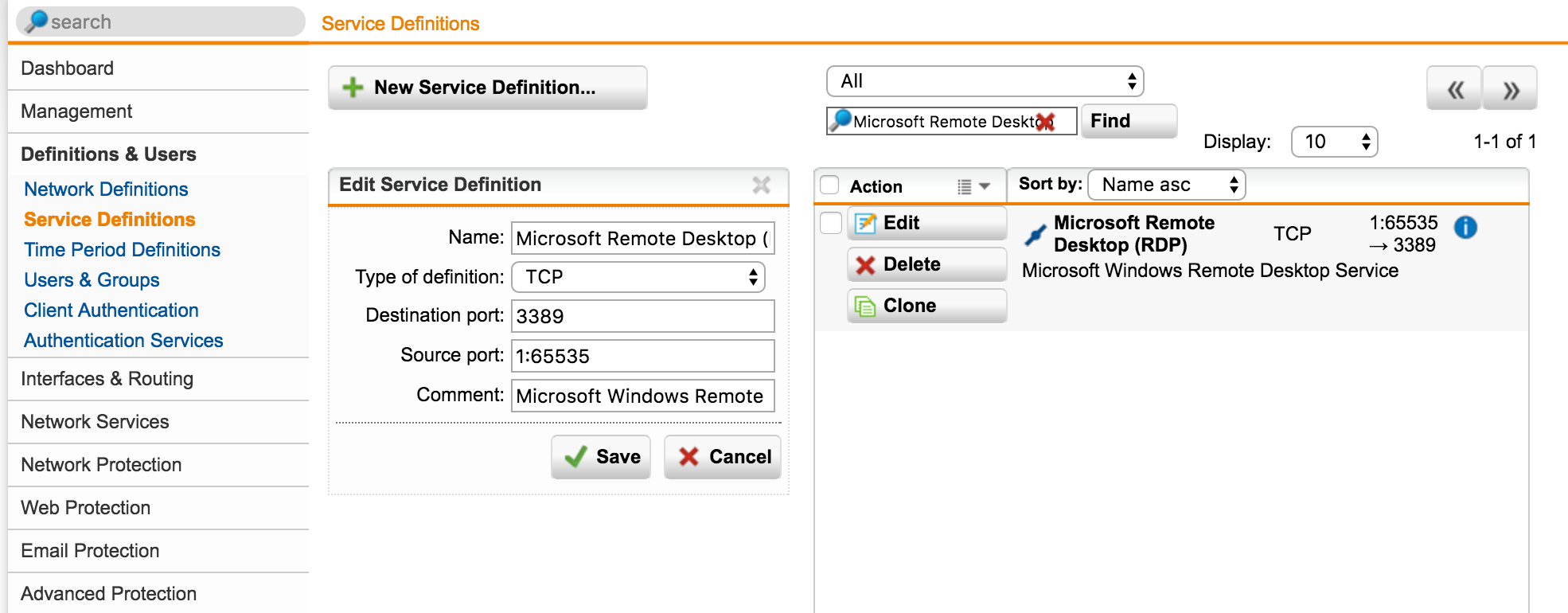This screenshot has width=1568, height=613.
Task: Open the Advanced Protection menu
Action: pyautogui.click(x=158, y=594)
